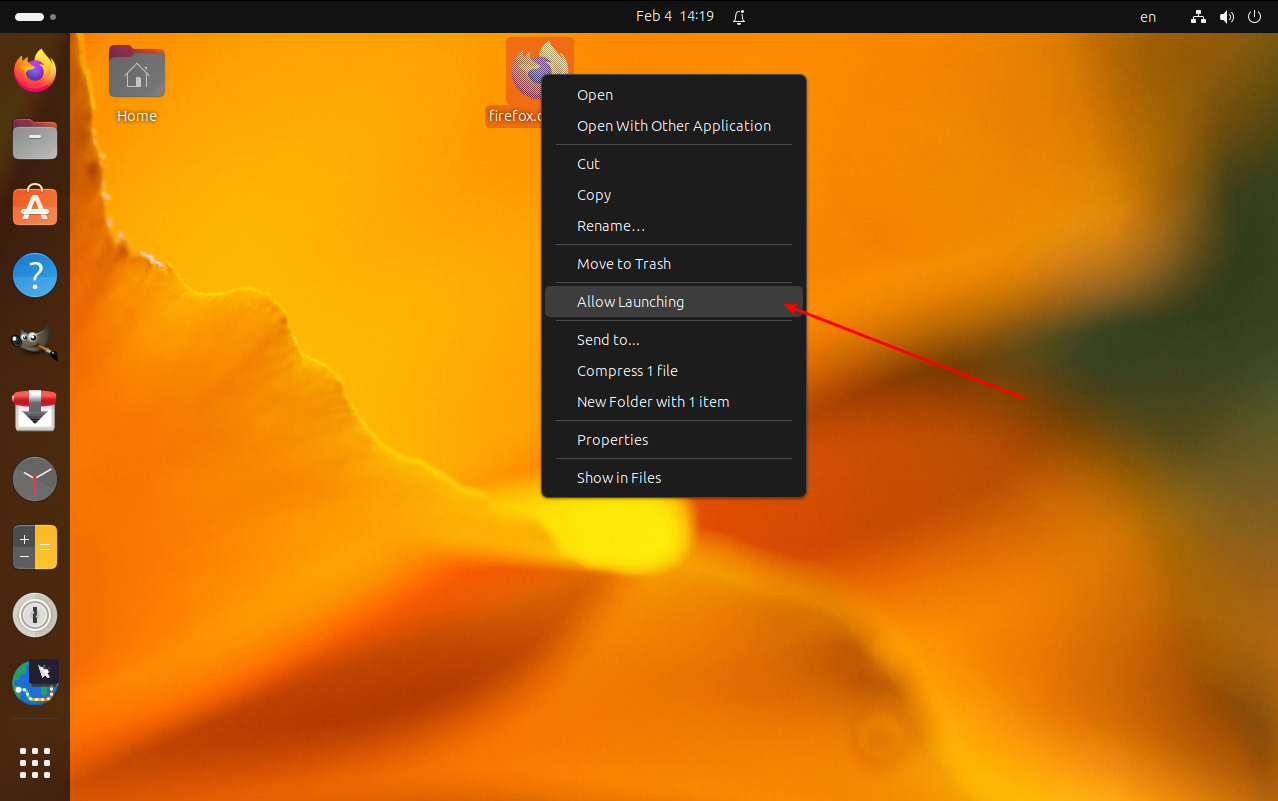Open the Help application
This screenshot has height=801, width=1278.
(35, 275)
